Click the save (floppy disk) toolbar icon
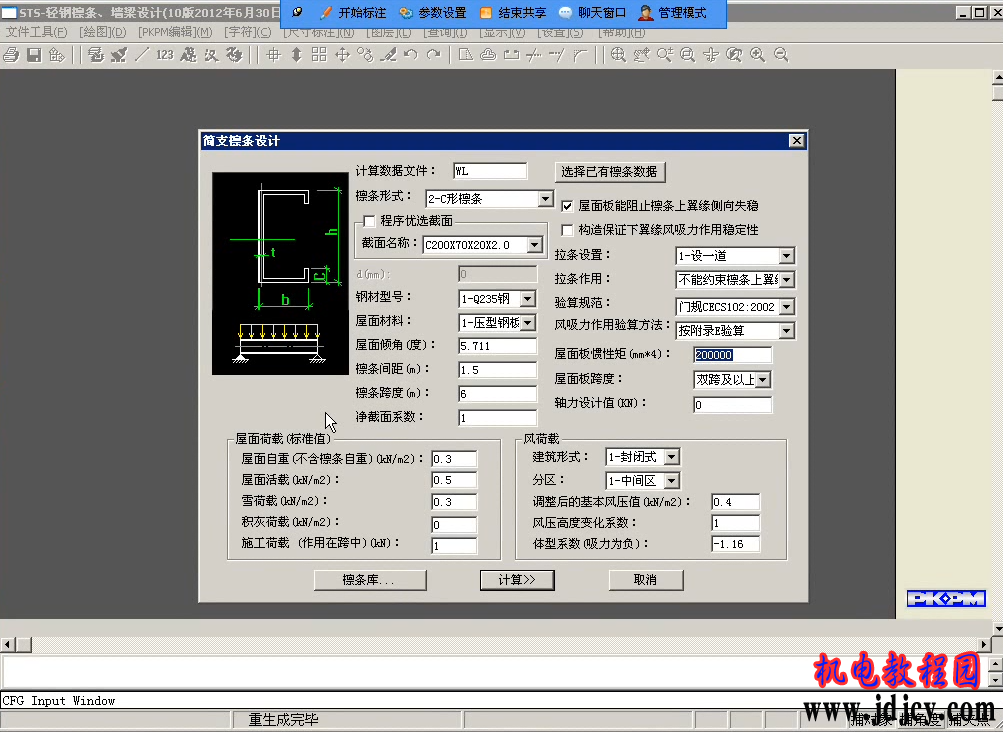 pyautogui.click(x=34, y=55)
